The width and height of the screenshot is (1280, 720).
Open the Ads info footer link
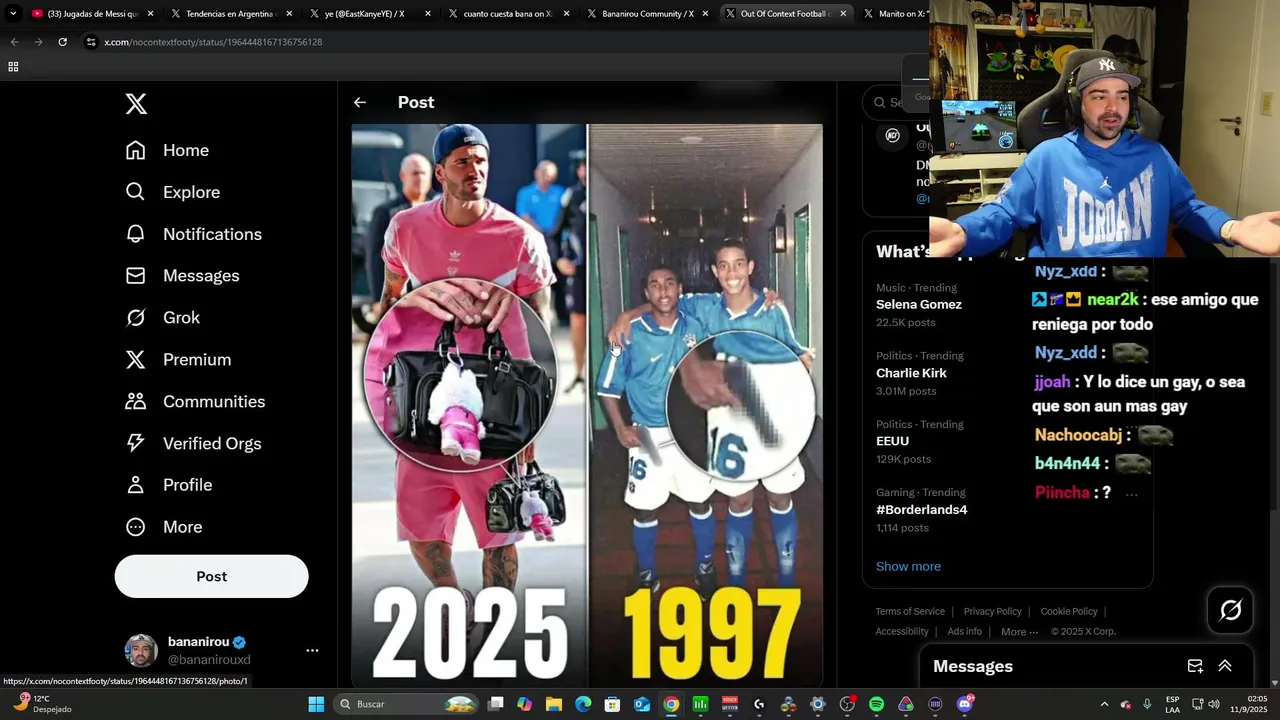[964, 631]
